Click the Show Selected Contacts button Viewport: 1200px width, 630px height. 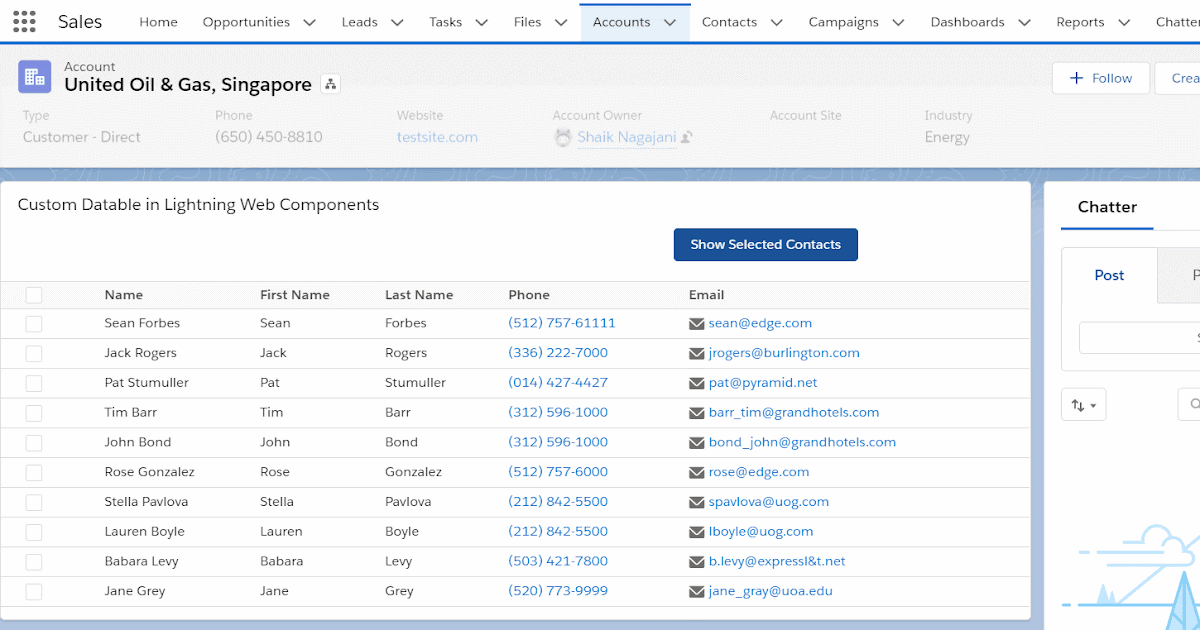766,244
